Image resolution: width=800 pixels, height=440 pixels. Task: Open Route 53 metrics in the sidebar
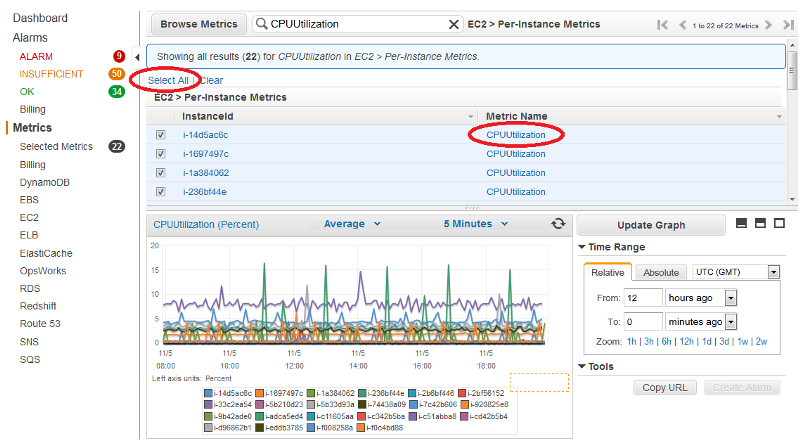[40, 324]
